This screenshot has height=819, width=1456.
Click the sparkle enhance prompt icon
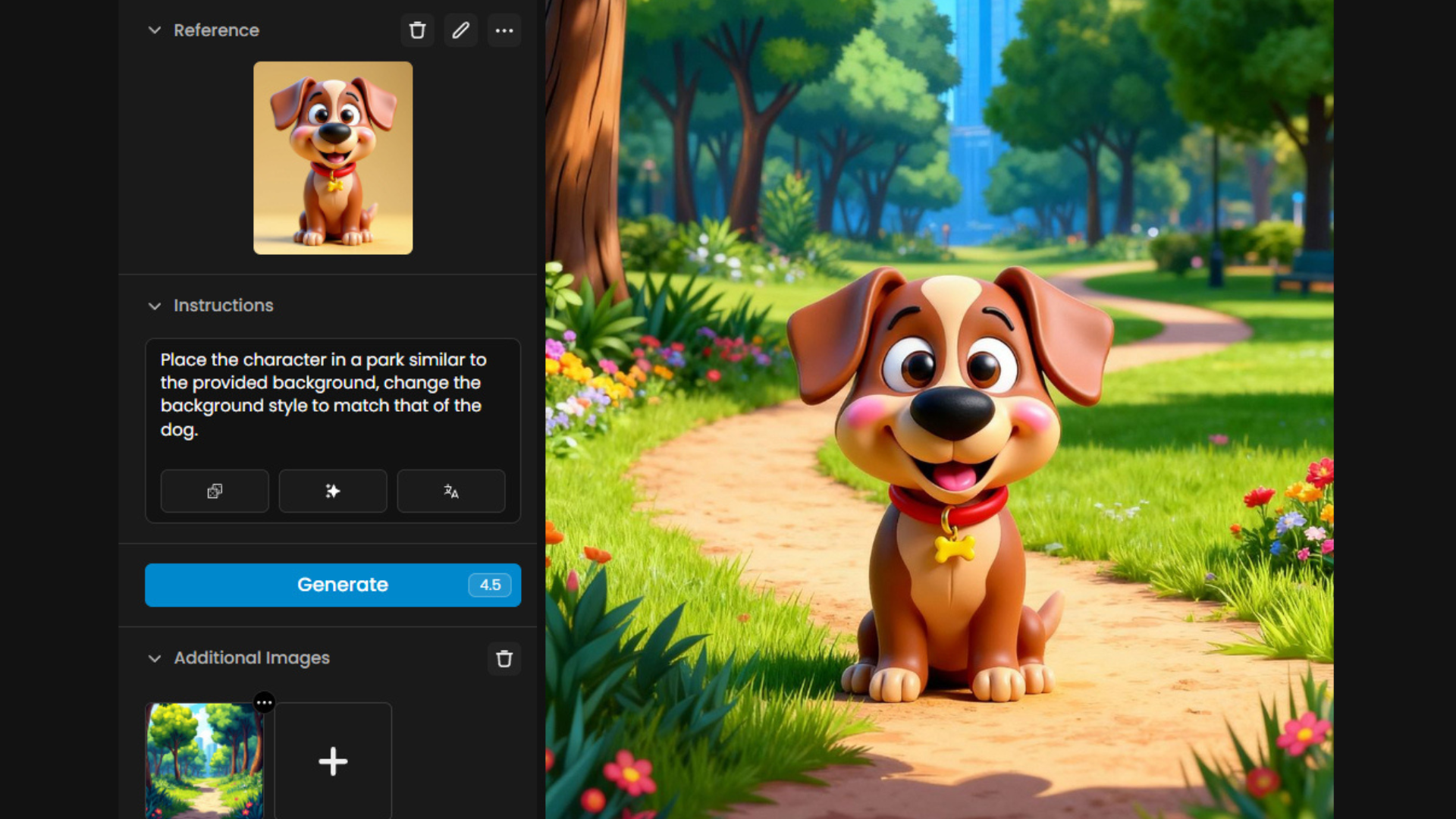(x=333, y=491)
